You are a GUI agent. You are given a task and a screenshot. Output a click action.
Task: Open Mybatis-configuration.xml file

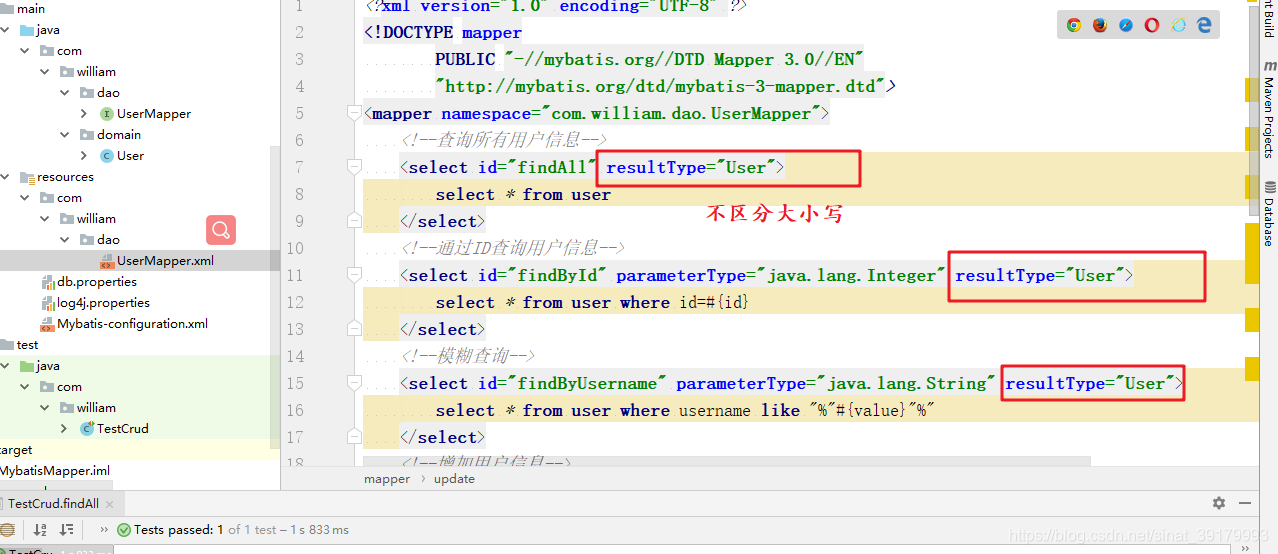(x=132, y=324)
